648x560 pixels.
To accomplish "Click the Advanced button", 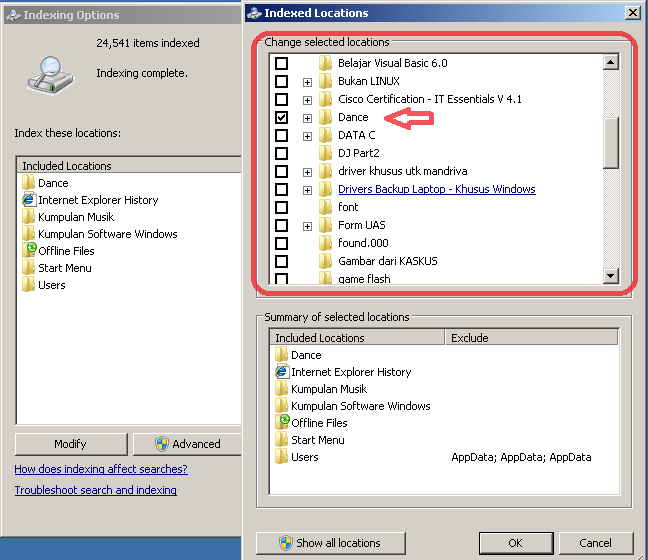I will tap(187, 444).
